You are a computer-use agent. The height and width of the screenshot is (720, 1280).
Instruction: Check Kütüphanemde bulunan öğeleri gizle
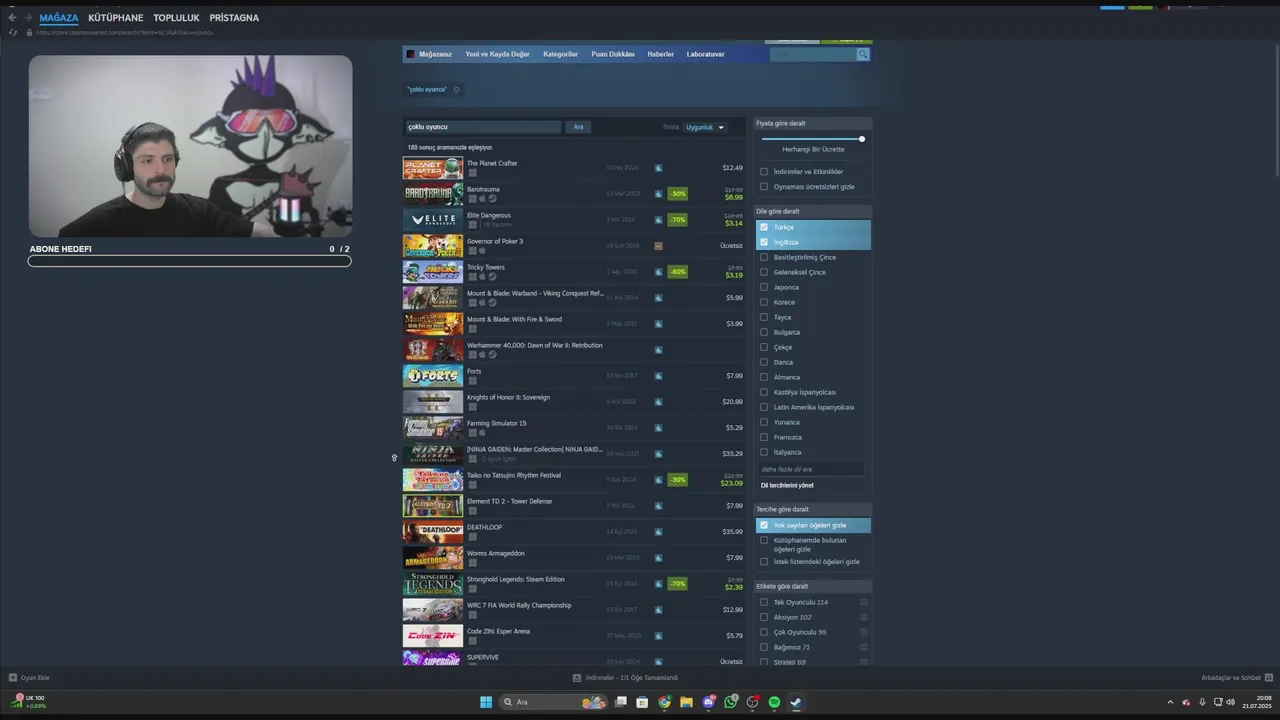click(x=764, y=540)
